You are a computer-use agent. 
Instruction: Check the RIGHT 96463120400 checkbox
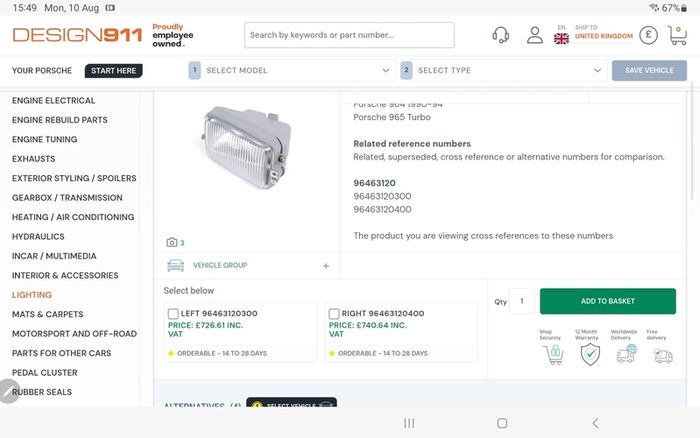click(334, 313)
